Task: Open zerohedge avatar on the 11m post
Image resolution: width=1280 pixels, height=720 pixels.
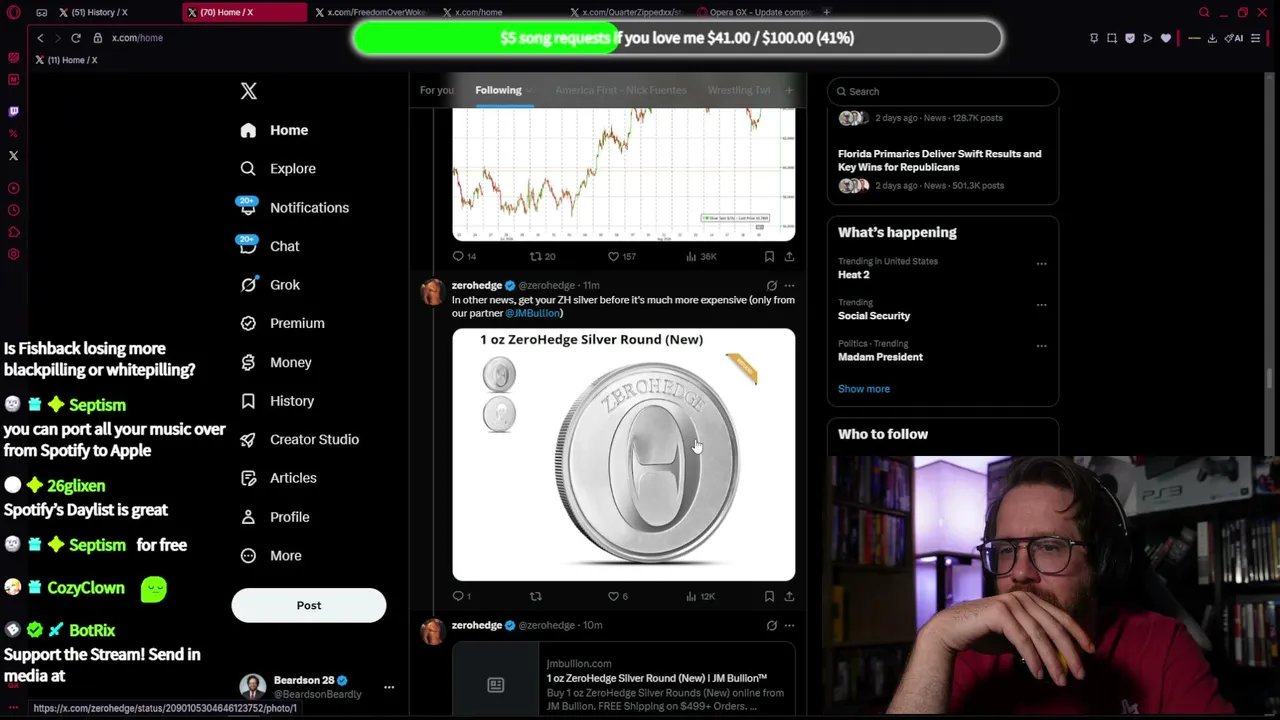Action: click(433, 292)
